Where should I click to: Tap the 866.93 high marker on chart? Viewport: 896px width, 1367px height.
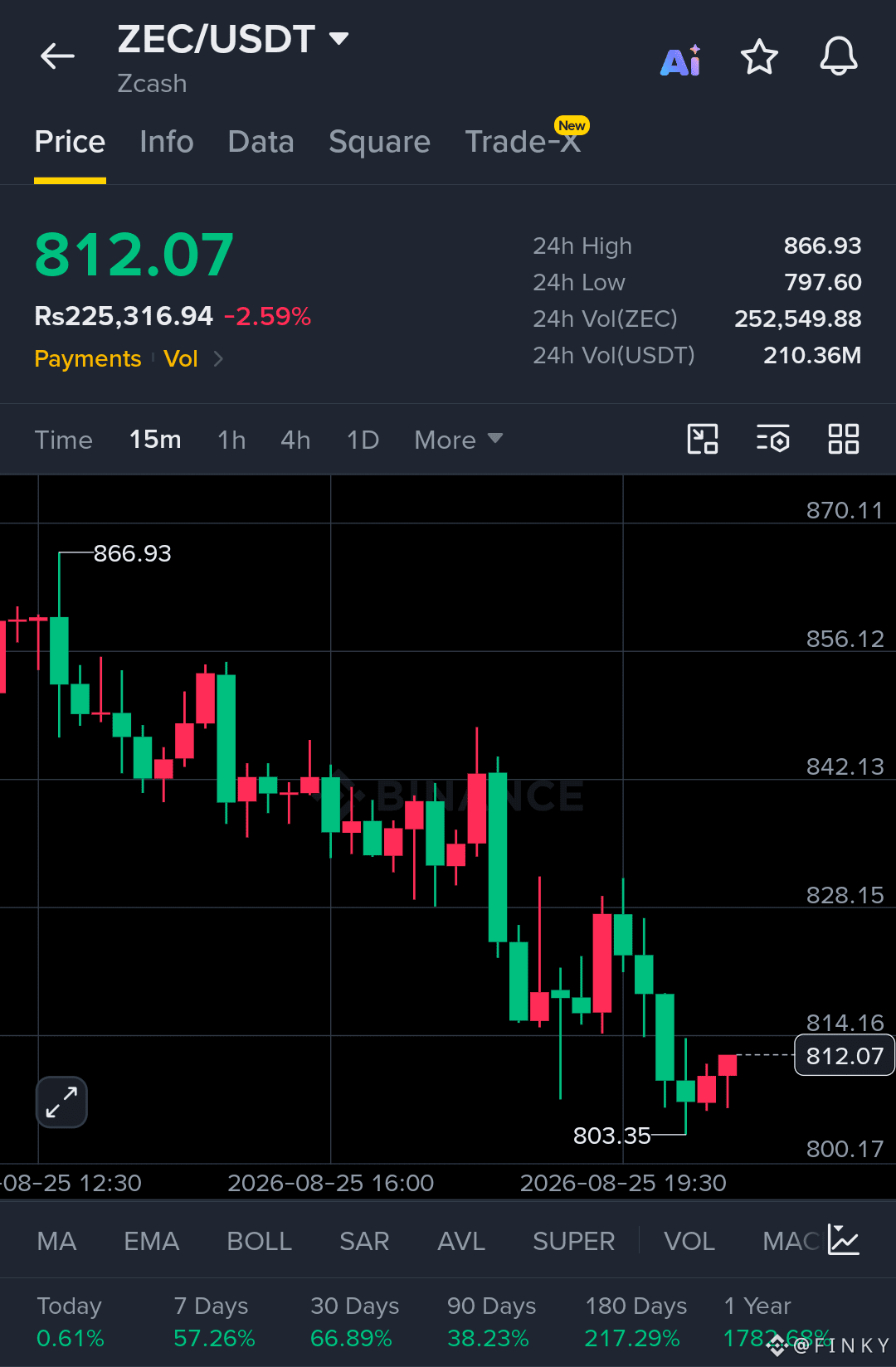[132, 553]
